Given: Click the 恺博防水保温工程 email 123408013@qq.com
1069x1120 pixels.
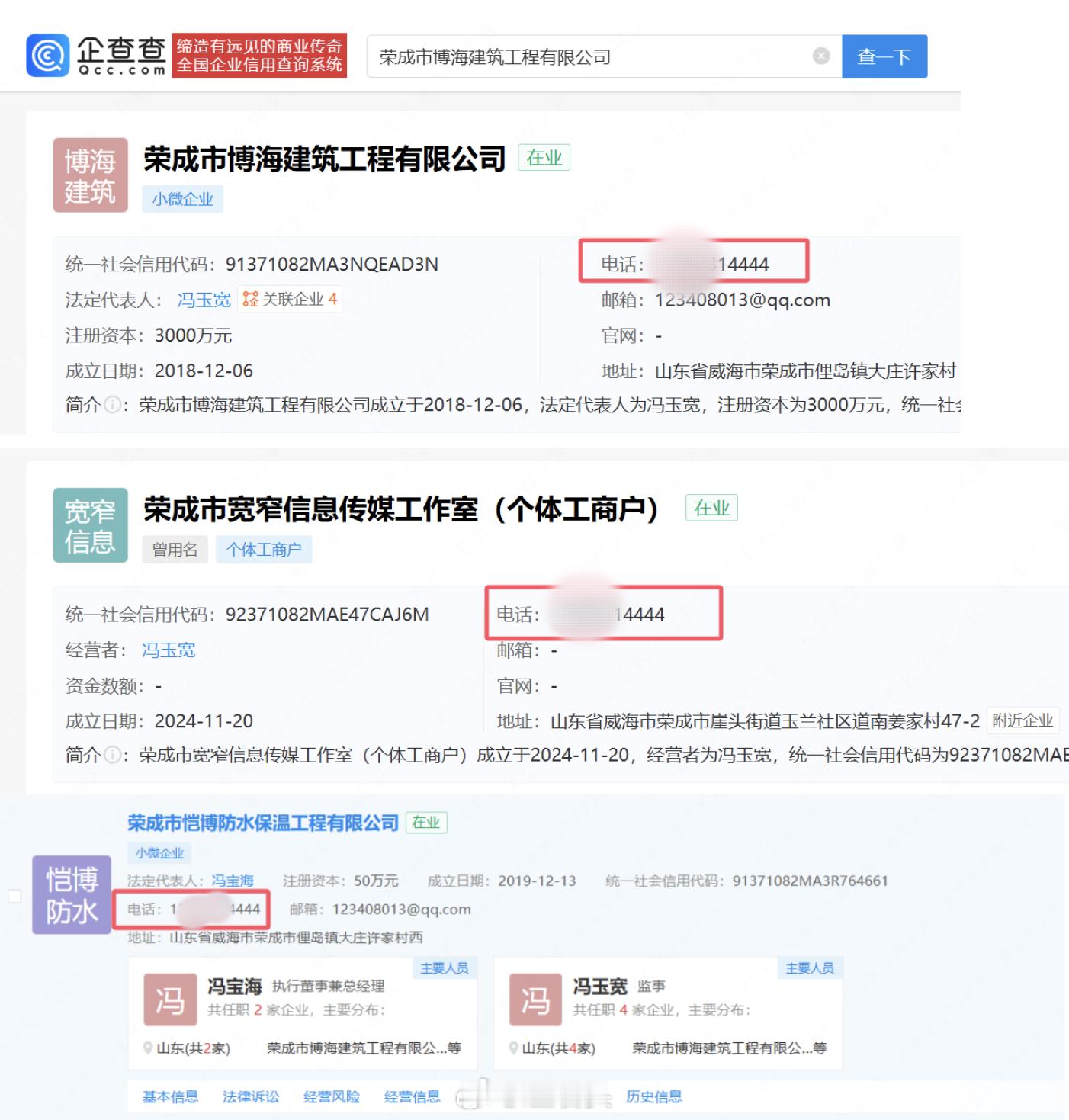Looking at the screenshot, I should click(x=402, y=909).
